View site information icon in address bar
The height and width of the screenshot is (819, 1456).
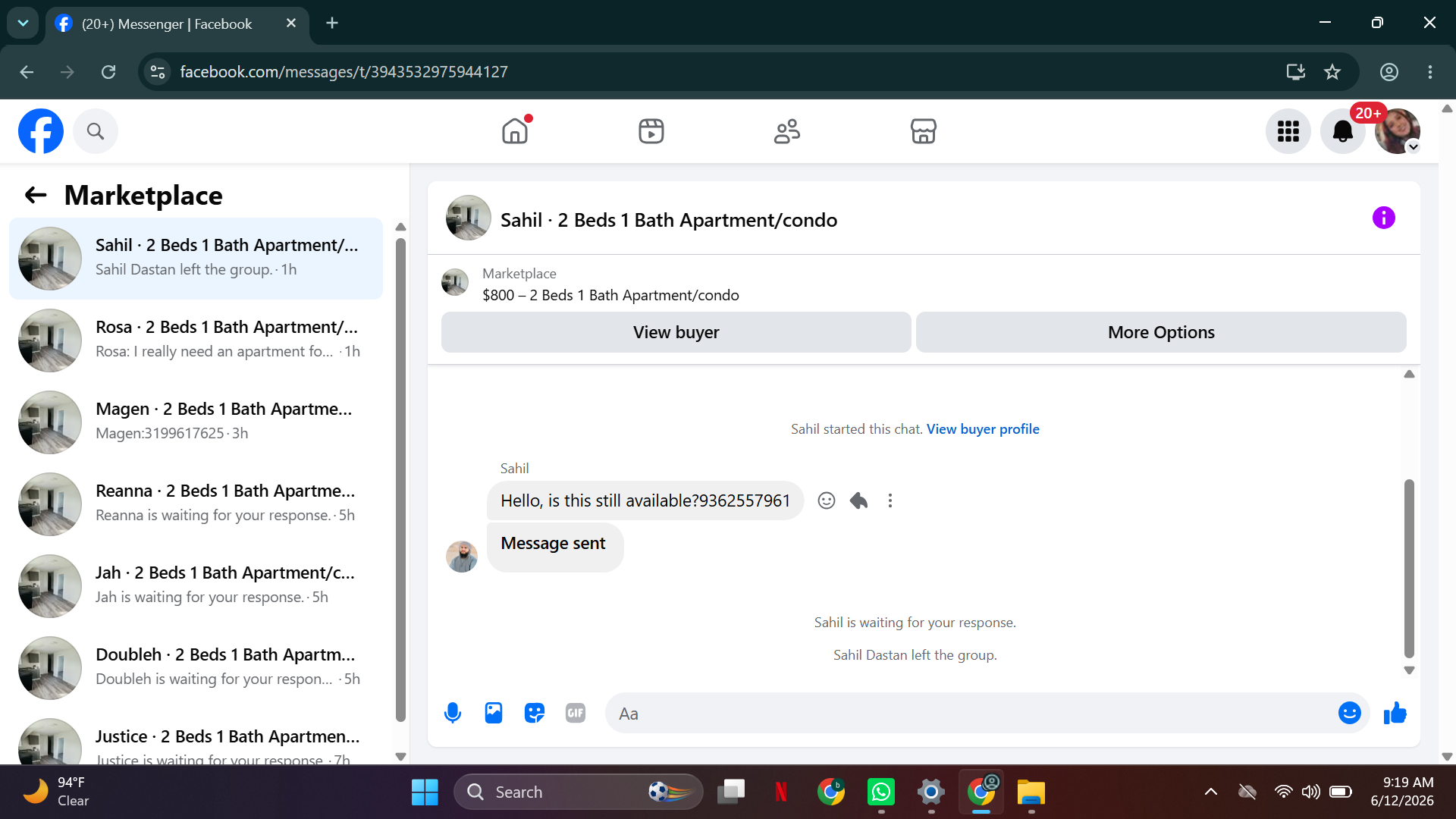tap(158, 72)
